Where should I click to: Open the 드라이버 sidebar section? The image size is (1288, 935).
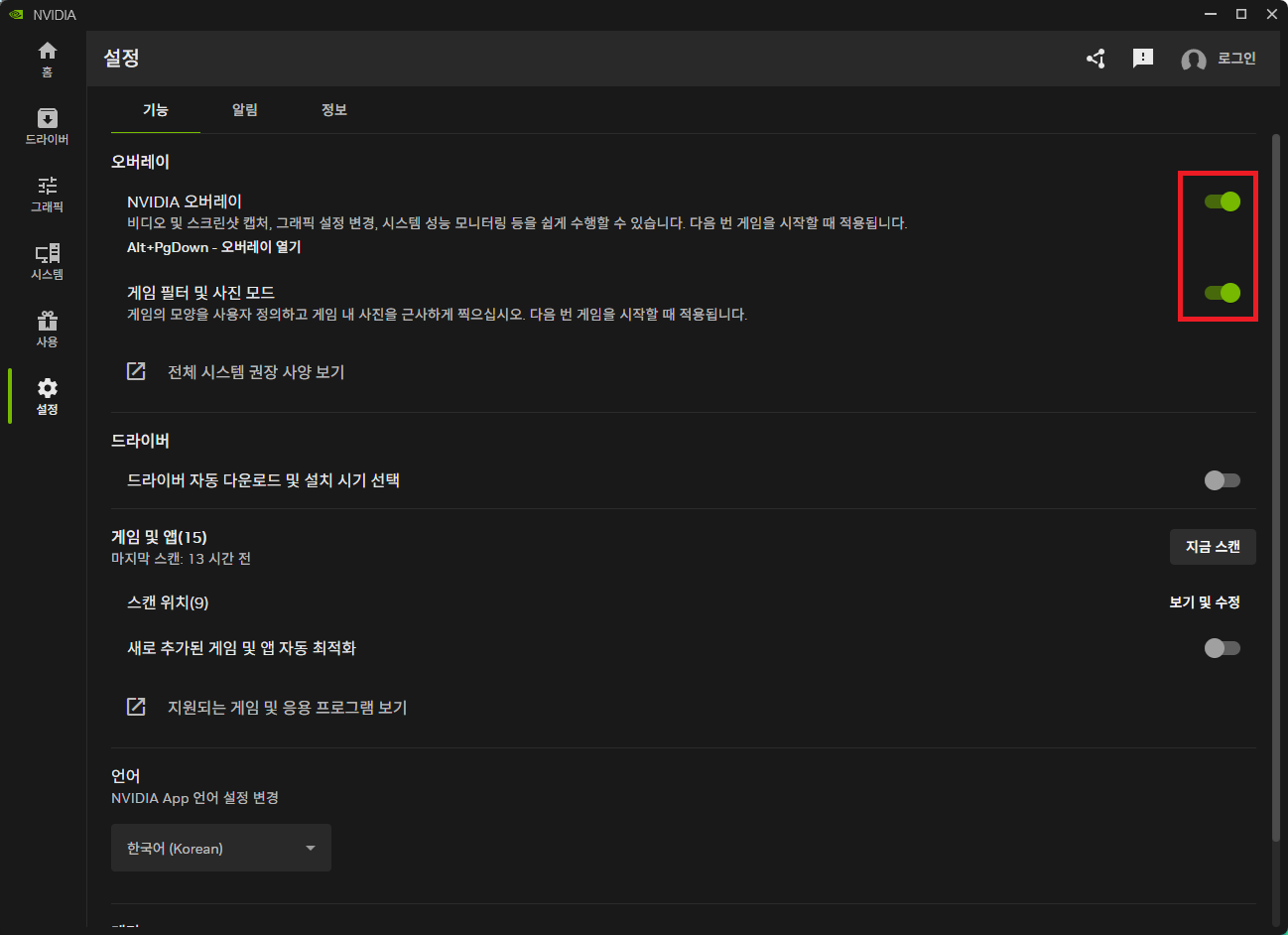[x=47, y=127]
